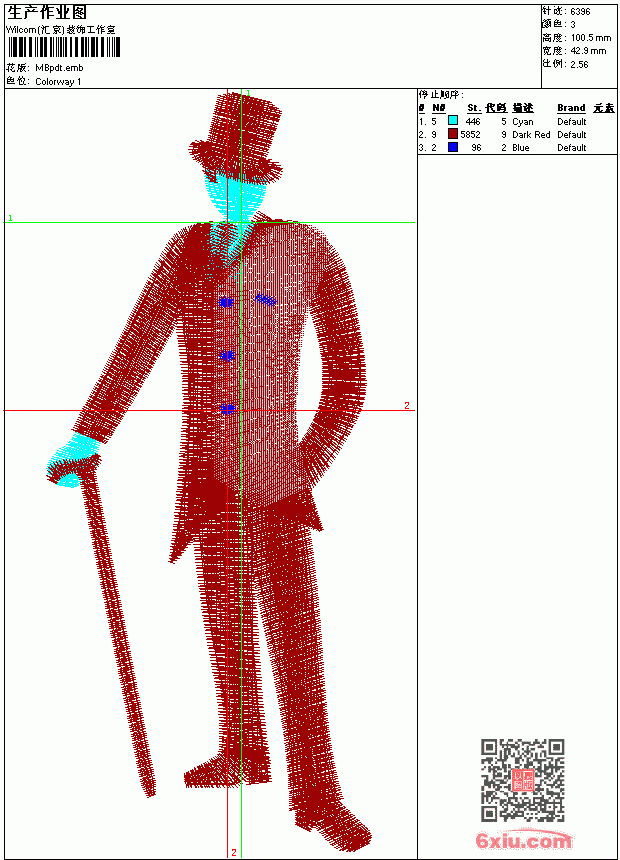
Task: Select the Dark Red stop sequence row
Action: (517, 134)
